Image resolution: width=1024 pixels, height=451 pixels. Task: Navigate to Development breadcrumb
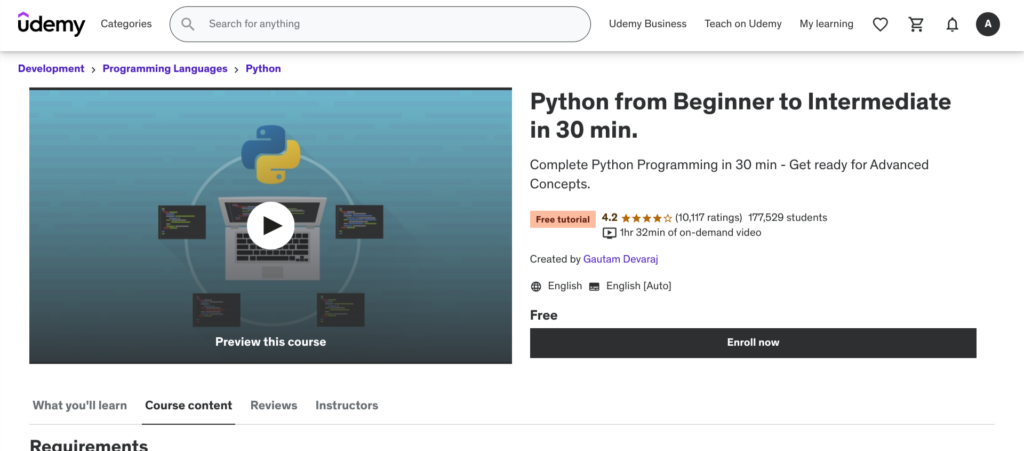(51, 69)
